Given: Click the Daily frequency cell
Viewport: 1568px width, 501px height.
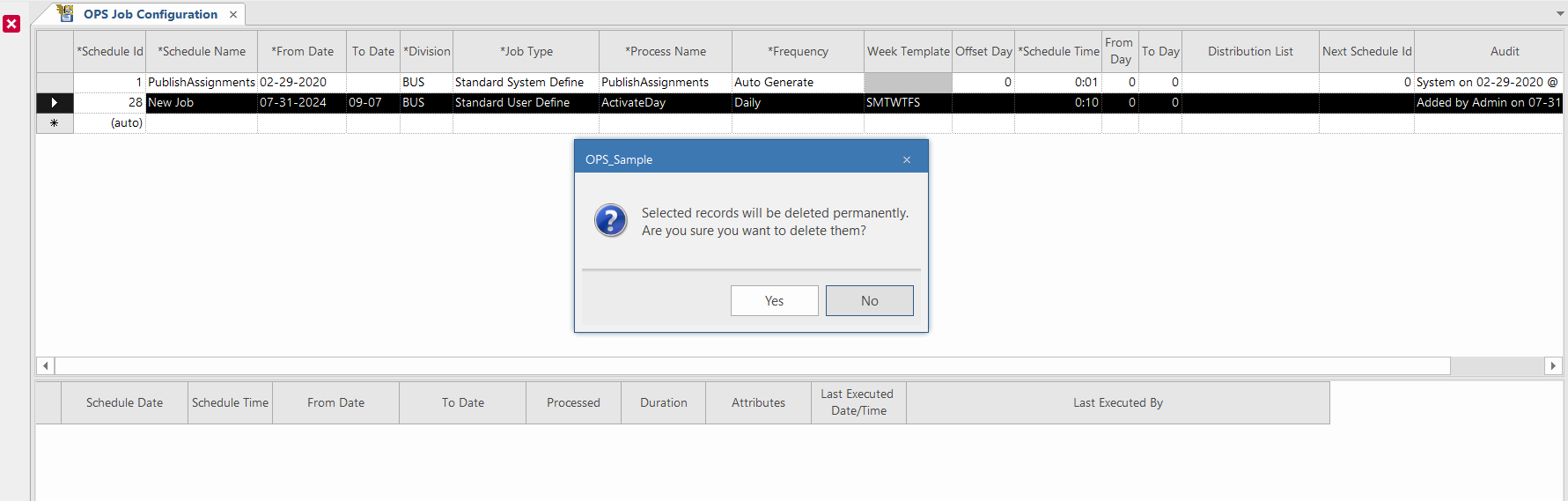Looking at the screenshot, I should click(799, 102).
